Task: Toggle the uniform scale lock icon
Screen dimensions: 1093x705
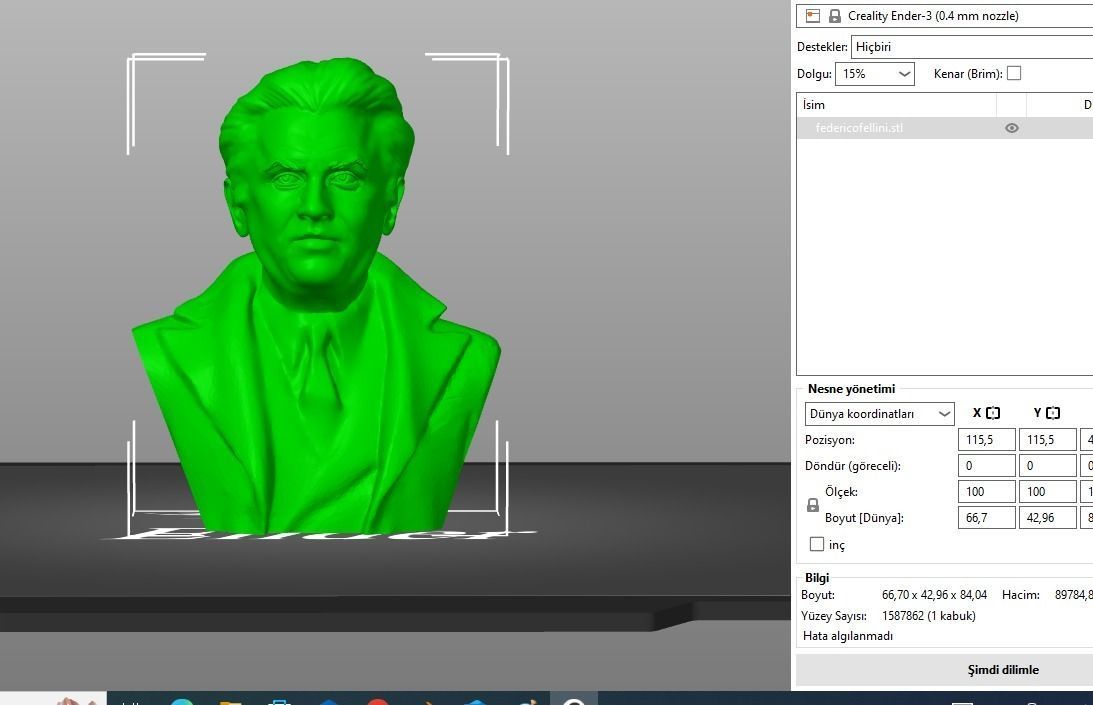Action: pos(813,505)
